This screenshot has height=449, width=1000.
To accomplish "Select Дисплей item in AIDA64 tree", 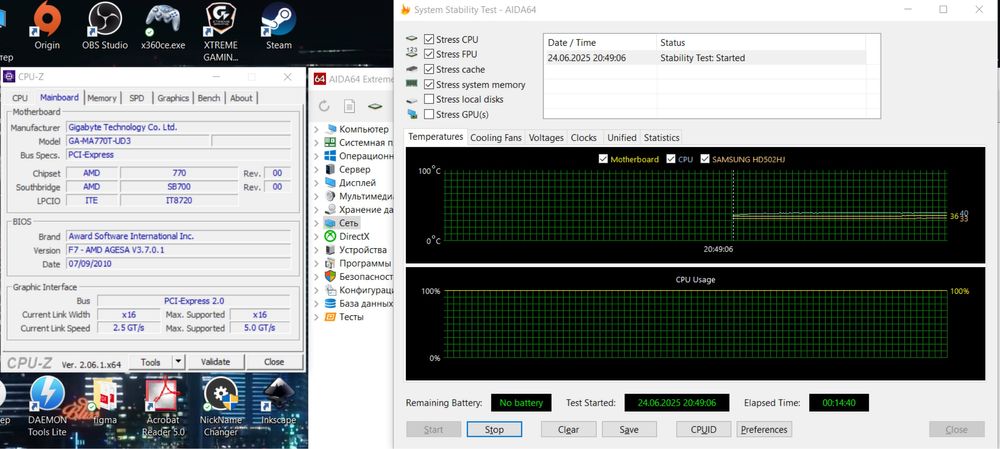I will tap(357, 182).
